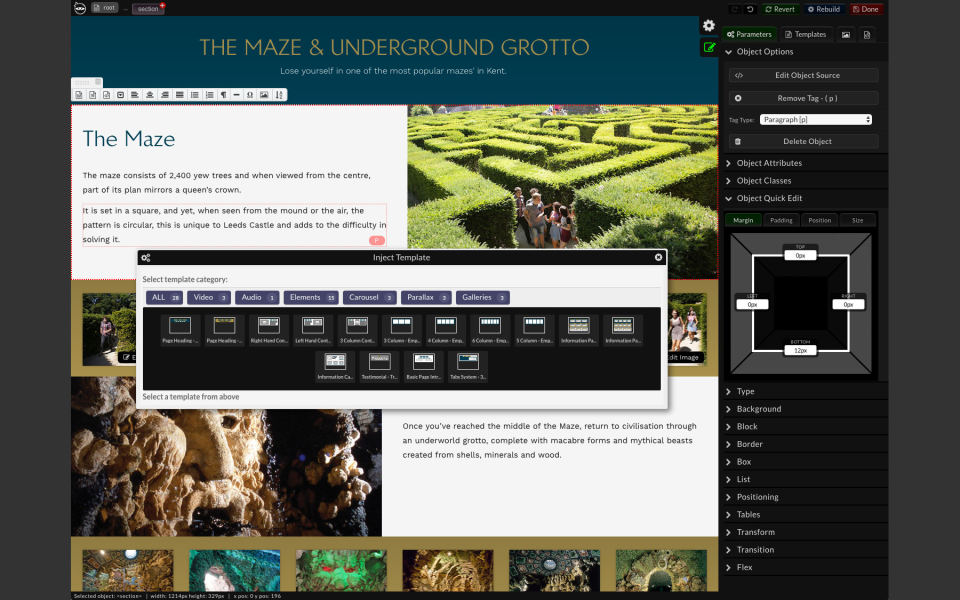Click the small P tag badge on paragraph
This screenshot has height=600, width=960.
377,241
